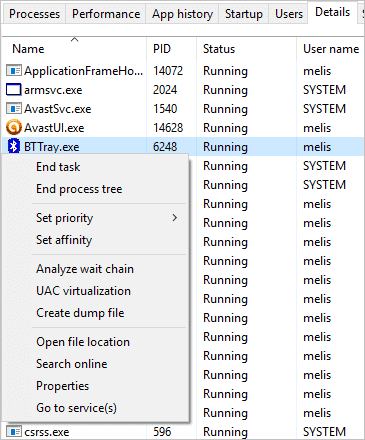Click Running status of armsvc.exe
This screenshot has width=365, height=440.
pos(225,90)
